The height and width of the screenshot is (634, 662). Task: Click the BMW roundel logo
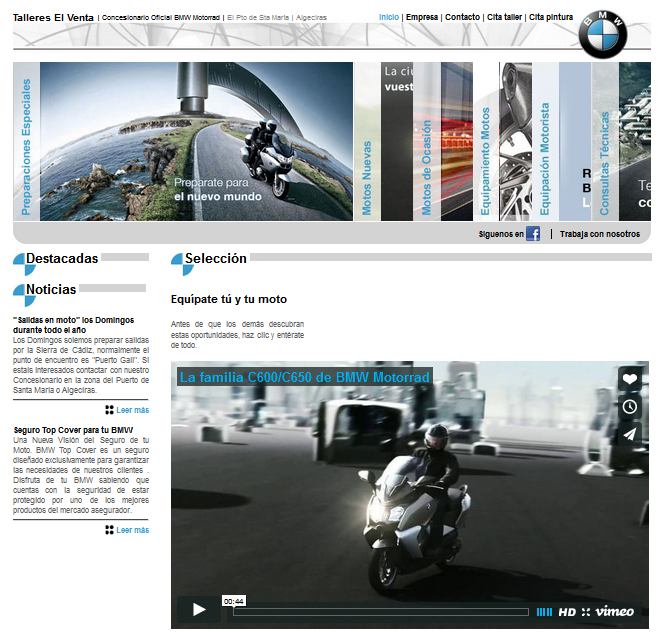click(602, 35)
